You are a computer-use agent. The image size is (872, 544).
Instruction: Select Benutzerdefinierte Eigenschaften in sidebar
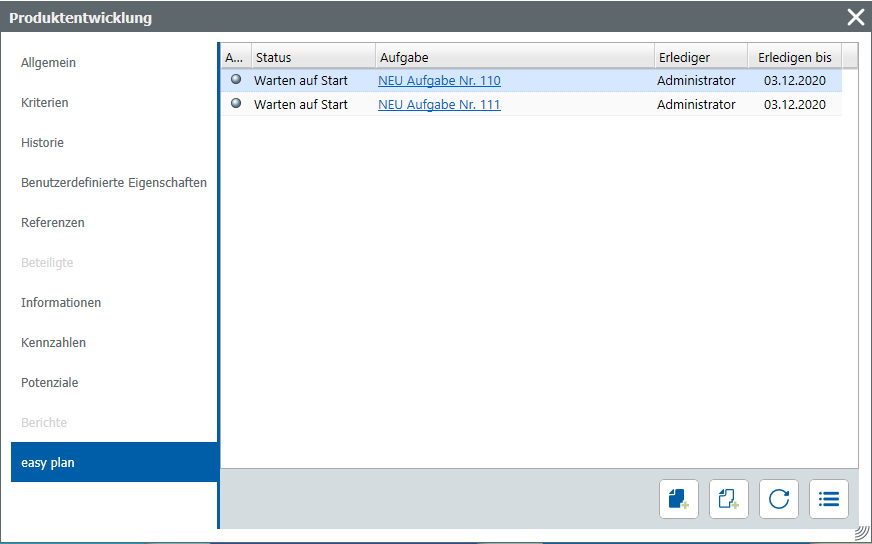pyautogui.click(x=114, y=183)
